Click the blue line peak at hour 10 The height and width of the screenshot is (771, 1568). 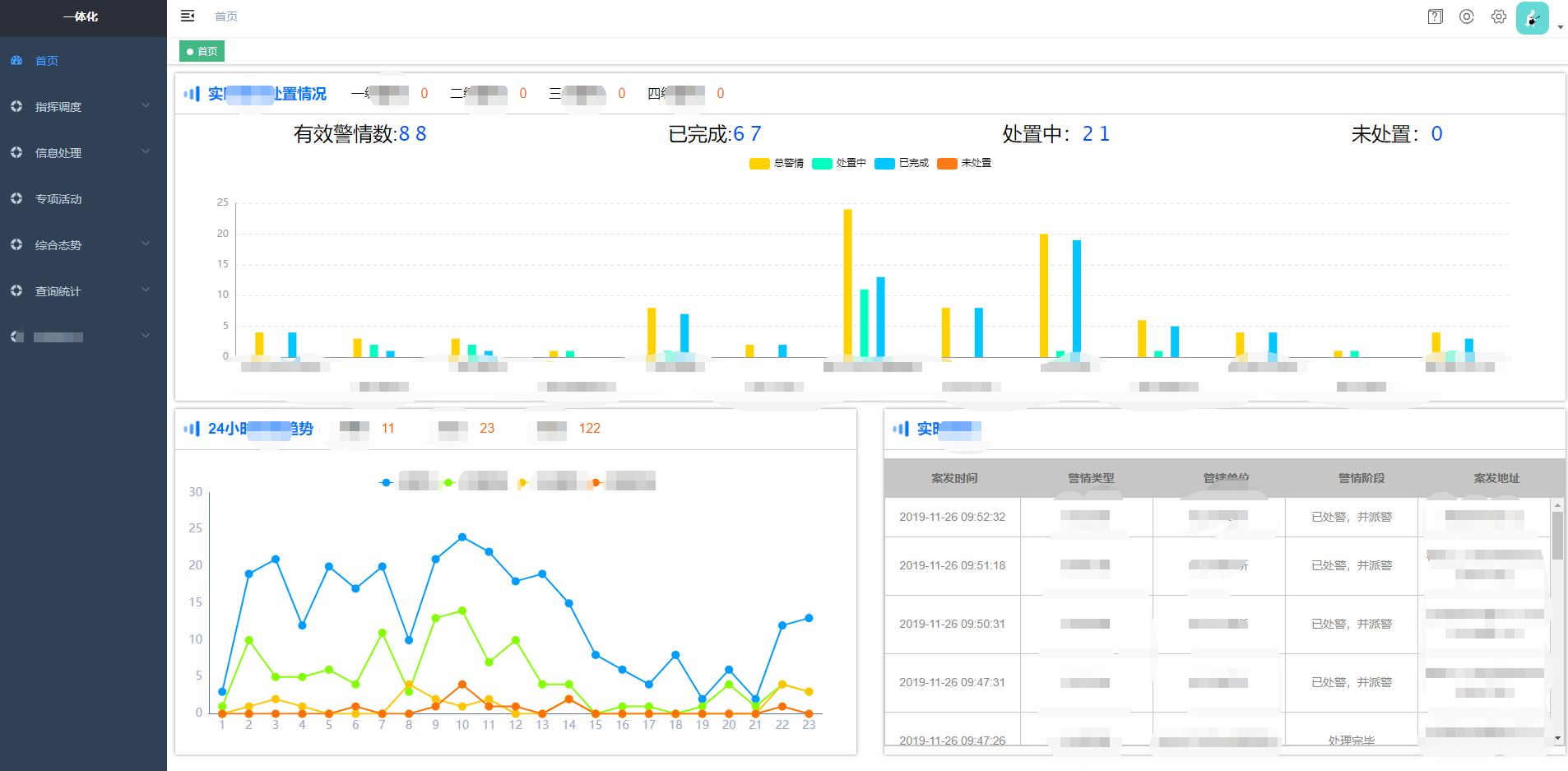[x=462, y=536]
